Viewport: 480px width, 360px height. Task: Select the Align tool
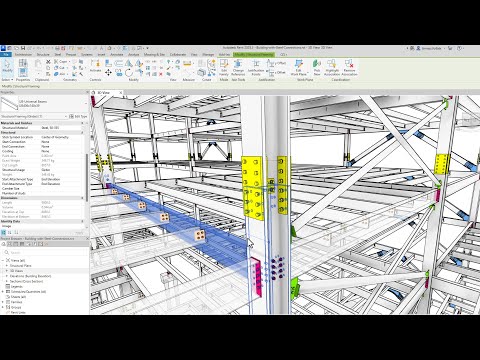pyautogui.click(x=108, y=63)
